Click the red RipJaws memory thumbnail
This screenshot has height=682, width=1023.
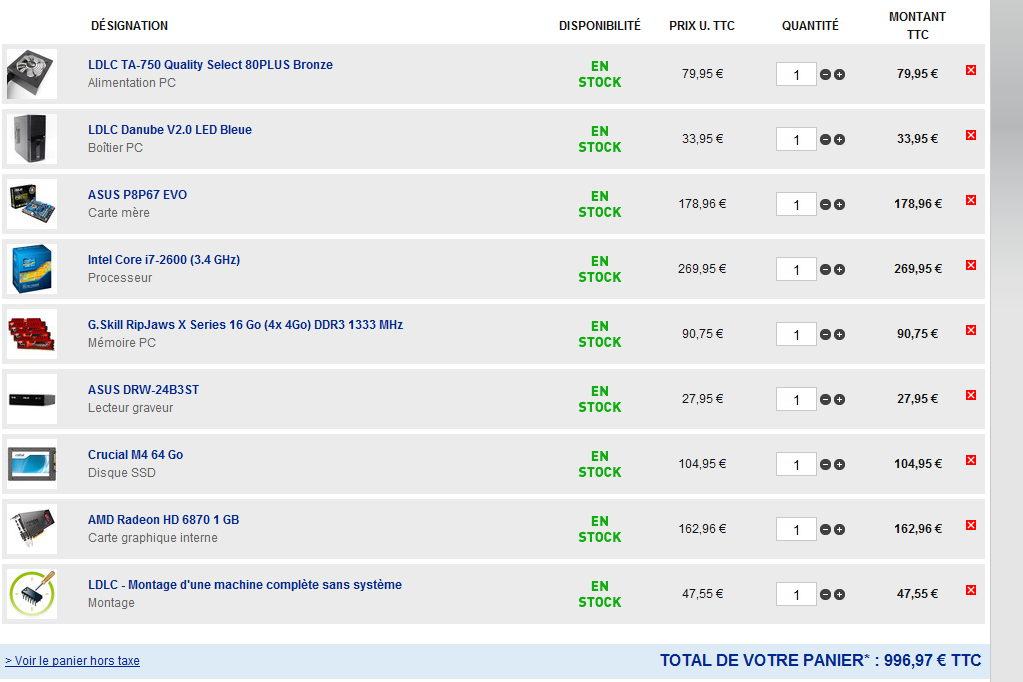coord(32,333)
